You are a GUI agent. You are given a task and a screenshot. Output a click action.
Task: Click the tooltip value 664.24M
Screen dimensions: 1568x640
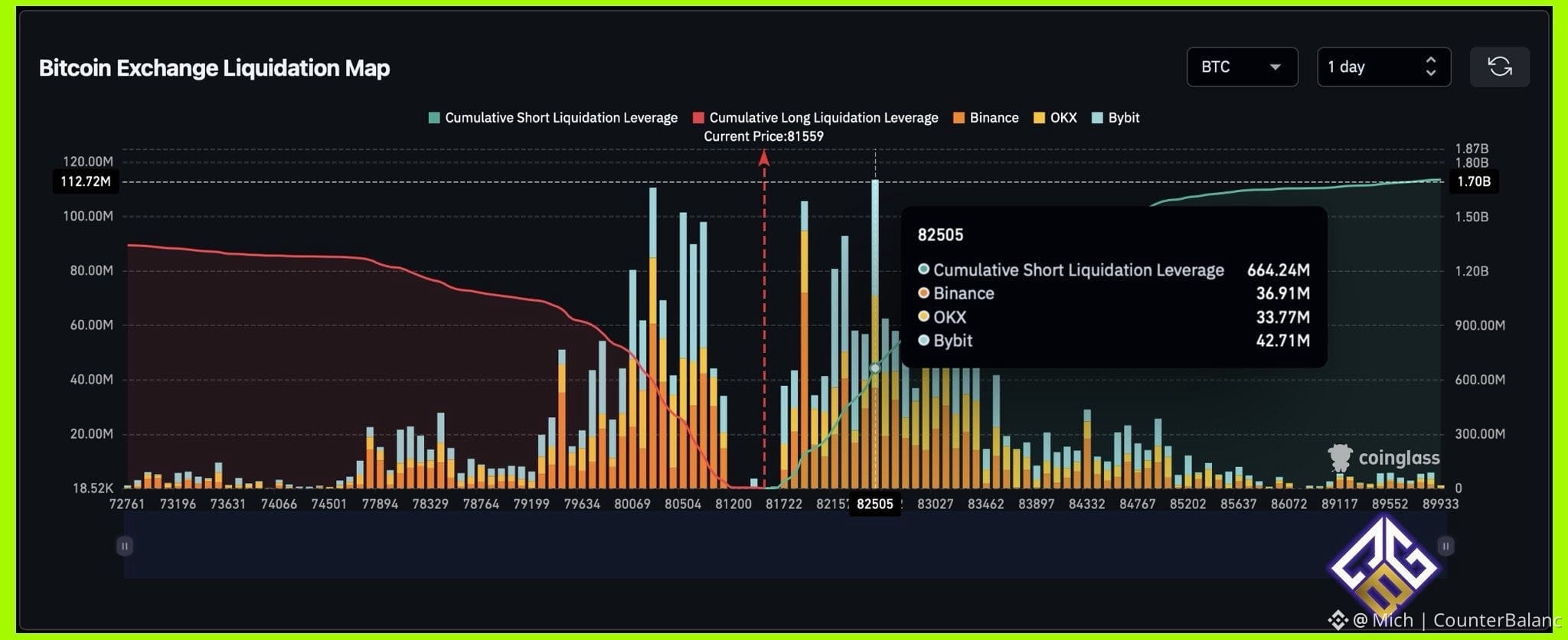tap(1278, 270)
